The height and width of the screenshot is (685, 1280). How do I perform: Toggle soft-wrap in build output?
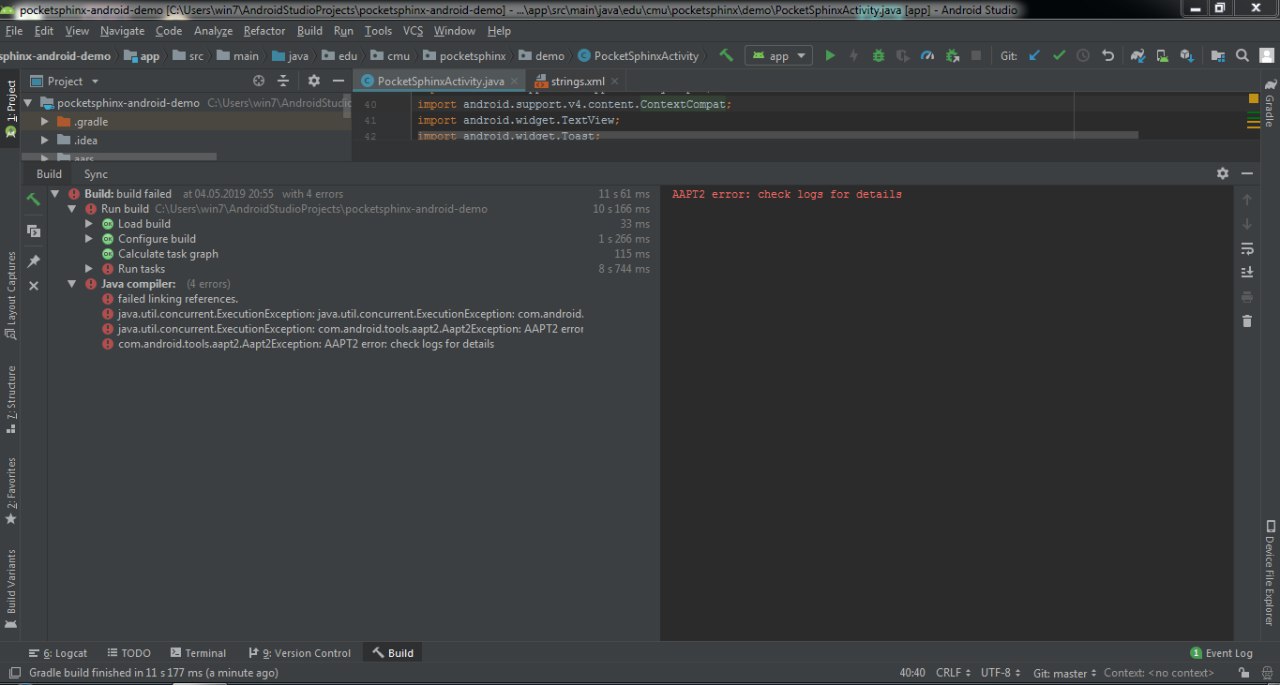[1247, 248]
